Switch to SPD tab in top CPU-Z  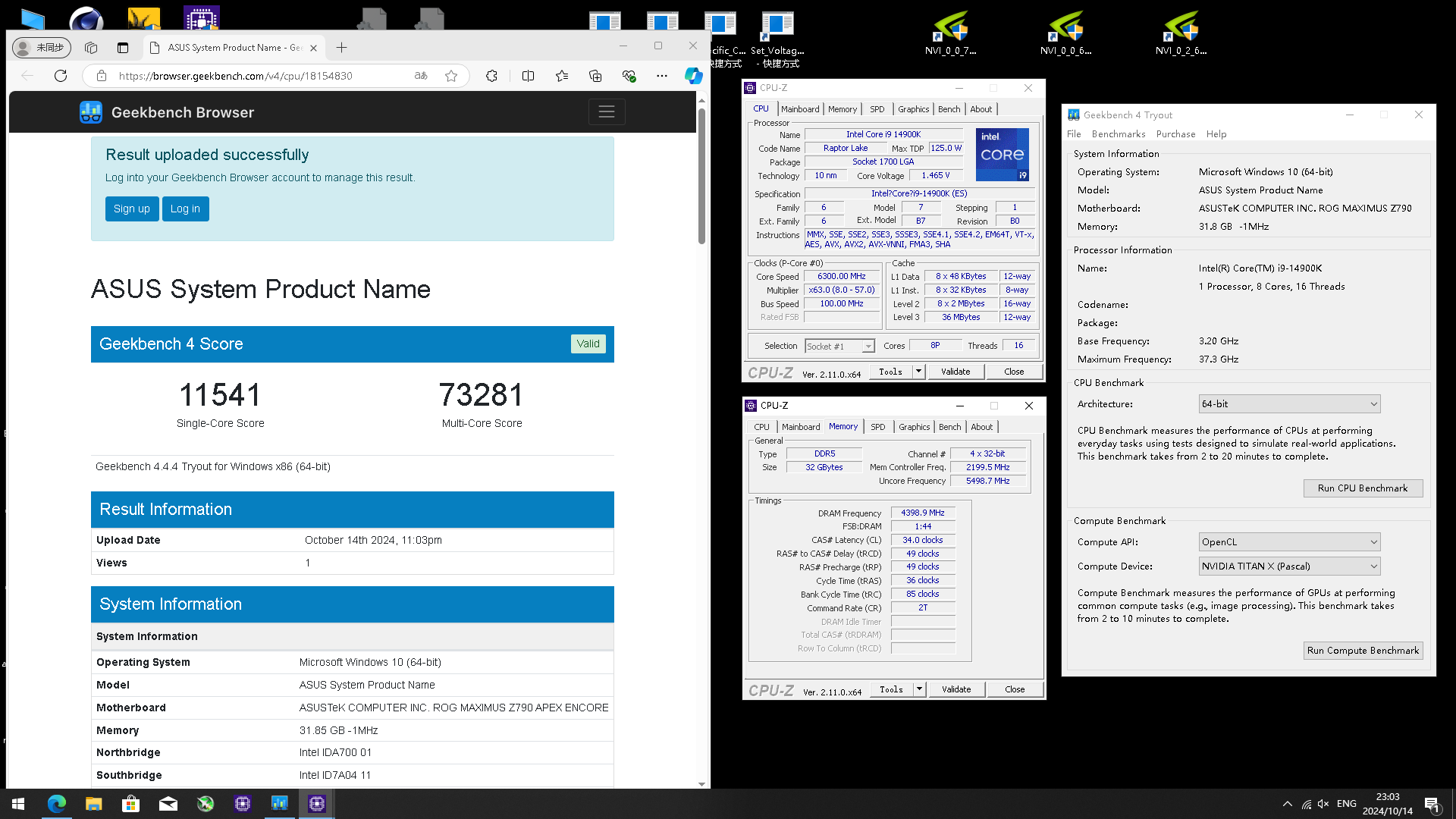click(877, 109)
